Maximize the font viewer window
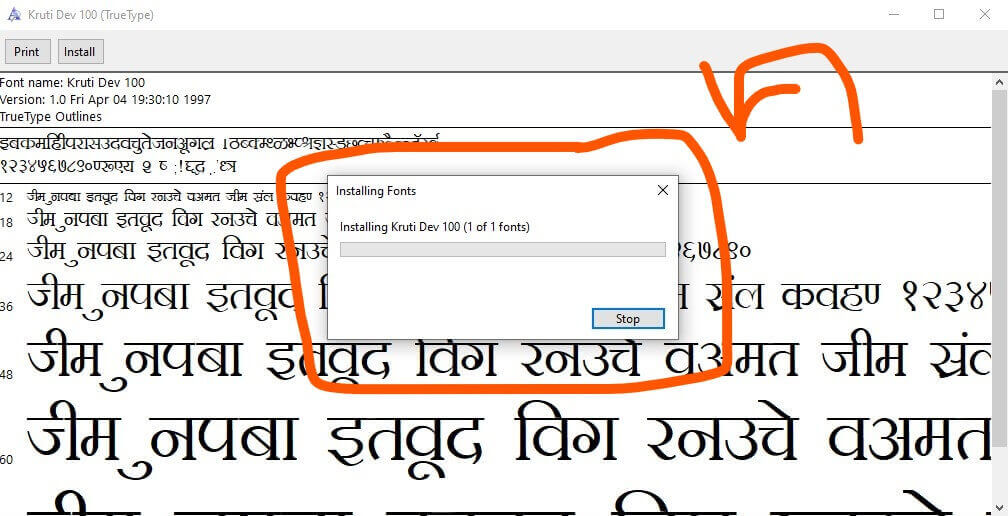Screen dimensions: 1008x516 [939, 14]
